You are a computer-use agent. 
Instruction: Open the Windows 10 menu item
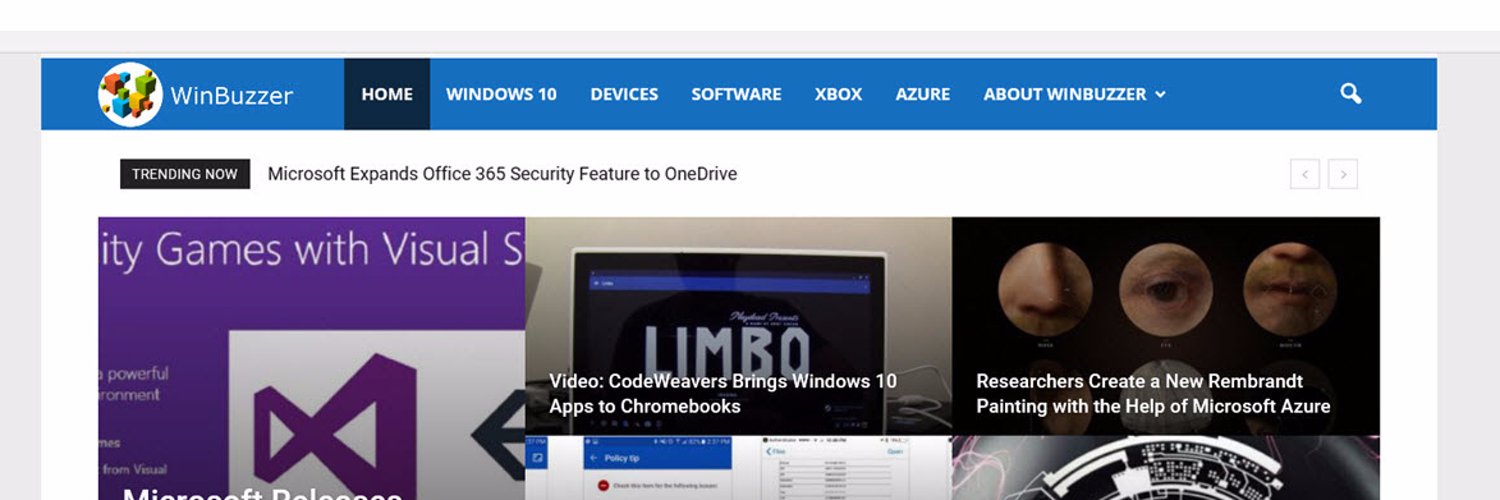501,94
